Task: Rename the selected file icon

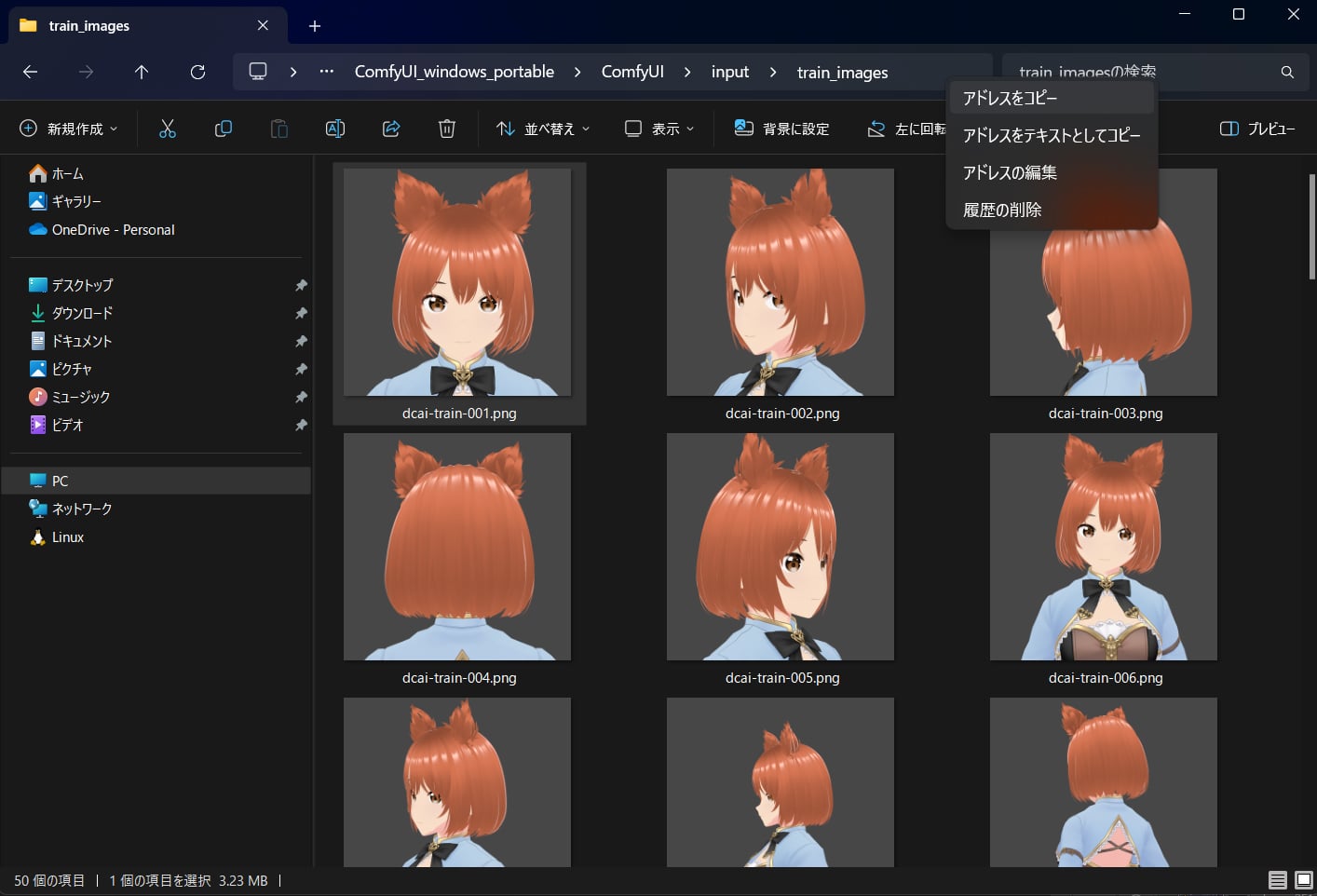Action: [x=335, y=129]
